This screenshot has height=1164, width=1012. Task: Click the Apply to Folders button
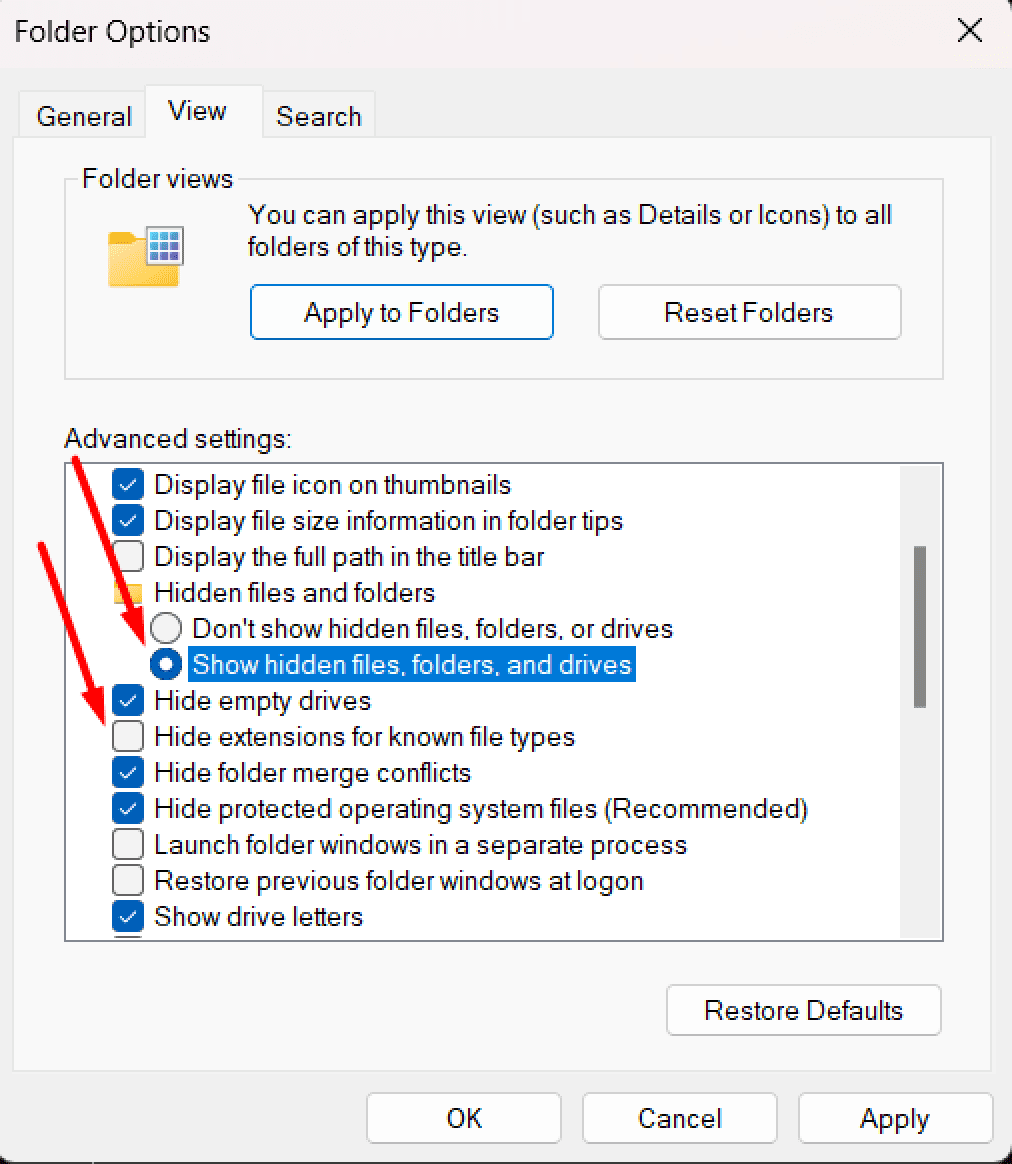click(401, 312)
